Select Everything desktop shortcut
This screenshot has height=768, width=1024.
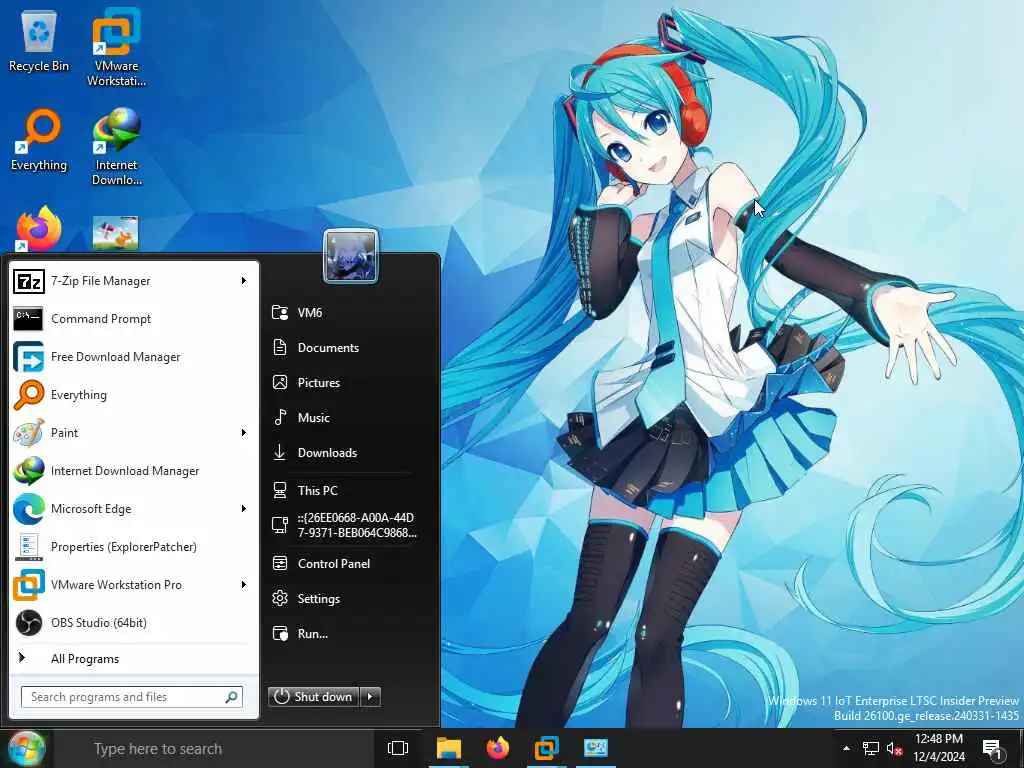(39, 140)
